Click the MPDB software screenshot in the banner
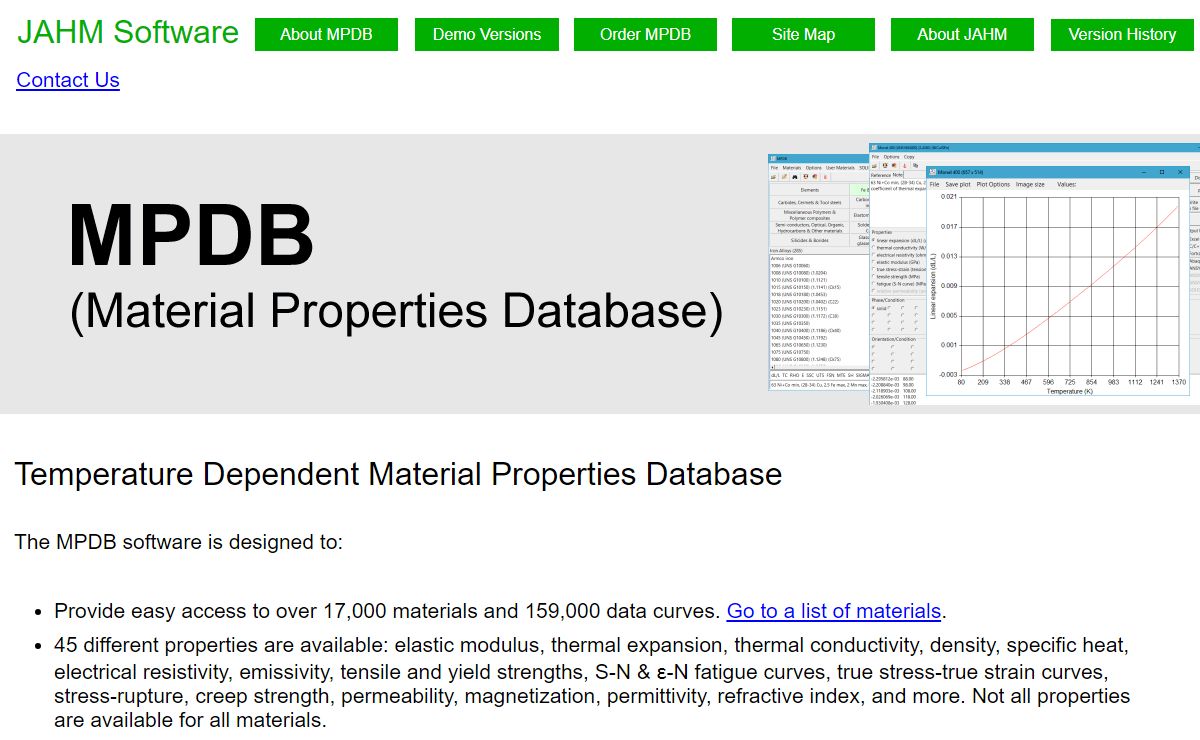 (984, 273)
